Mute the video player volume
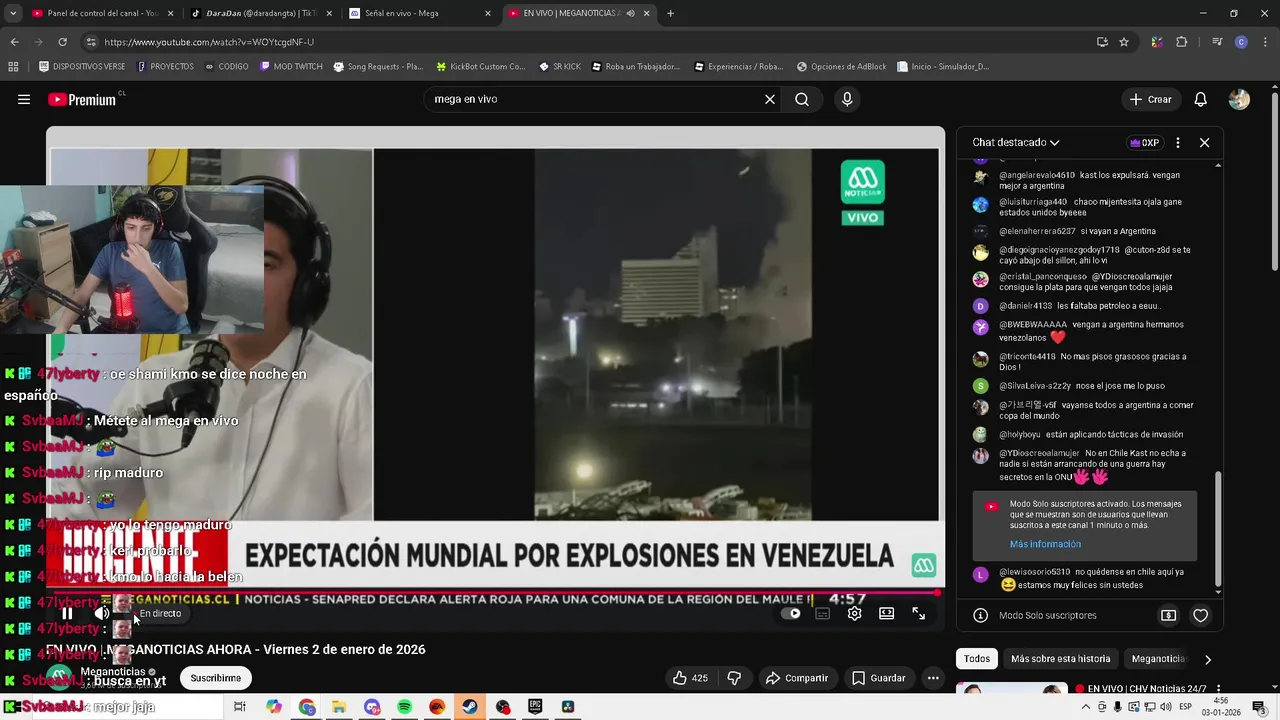 (x=102, y=613)
